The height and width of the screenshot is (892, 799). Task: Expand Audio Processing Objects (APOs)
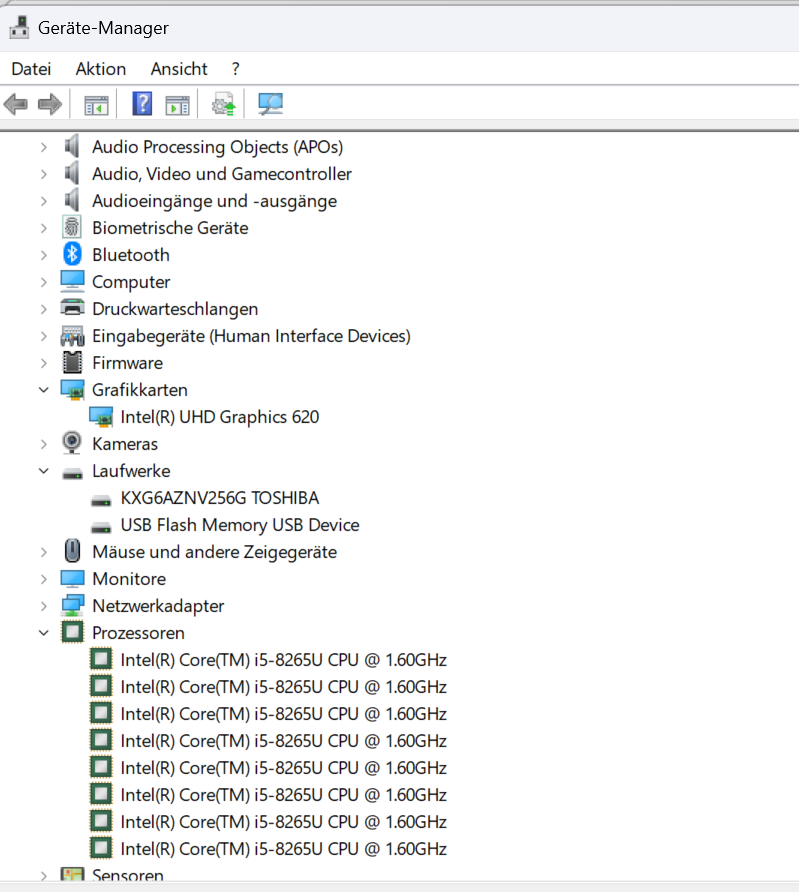click(44, 147)
